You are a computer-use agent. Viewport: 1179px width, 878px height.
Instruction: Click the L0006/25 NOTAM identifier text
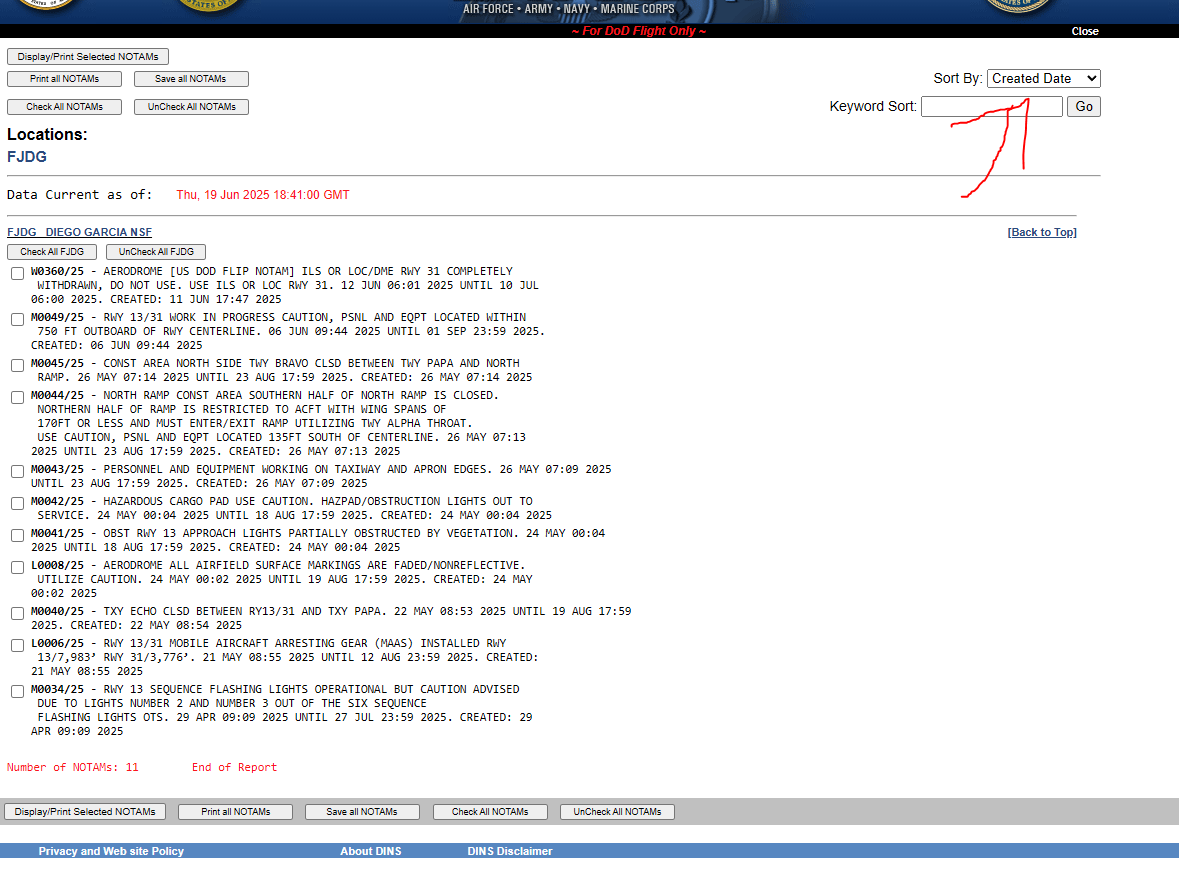(57, 643)
